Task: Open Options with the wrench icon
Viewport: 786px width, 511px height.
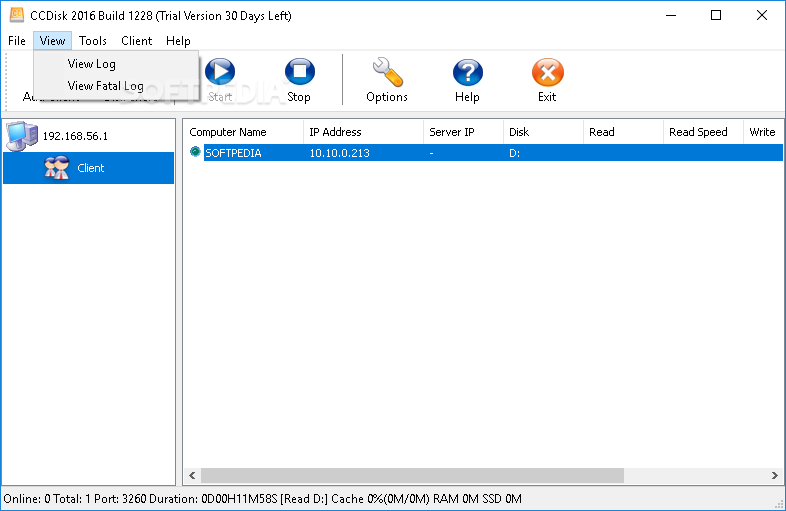Action: (387, 72)
